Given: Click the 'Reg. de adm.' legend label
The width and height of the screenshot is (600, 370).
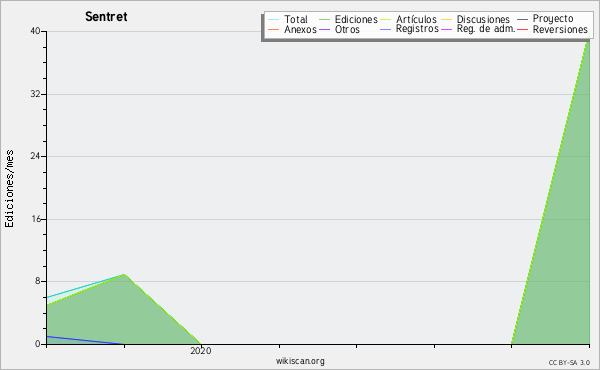Looking at the screenshot, I should click(x=486, y=29).
